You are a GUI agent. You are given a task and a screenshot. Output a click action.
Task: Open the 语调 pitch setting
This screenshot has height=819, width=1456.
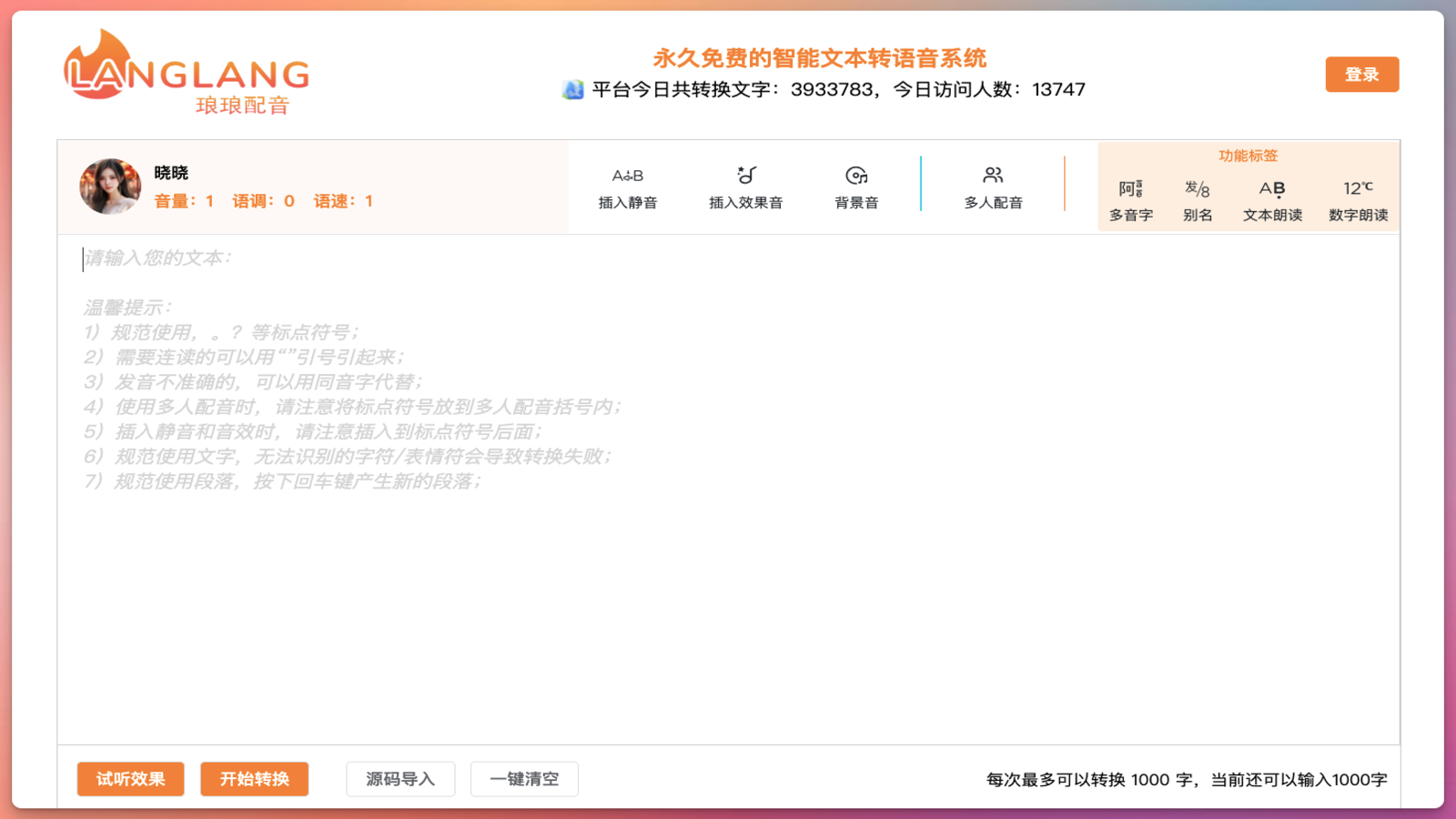[x=262, y=201]
